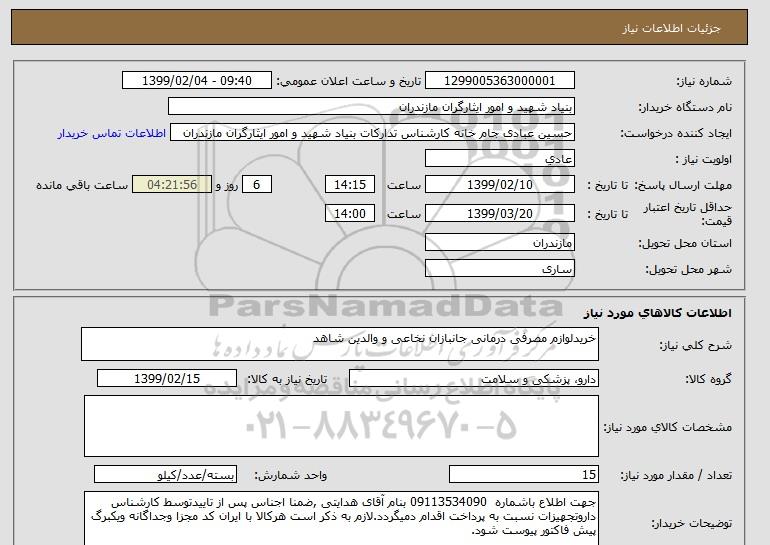Click the label تعداد / مقدار مورد نیاز

pyautogui.click(x=676, y=476)
